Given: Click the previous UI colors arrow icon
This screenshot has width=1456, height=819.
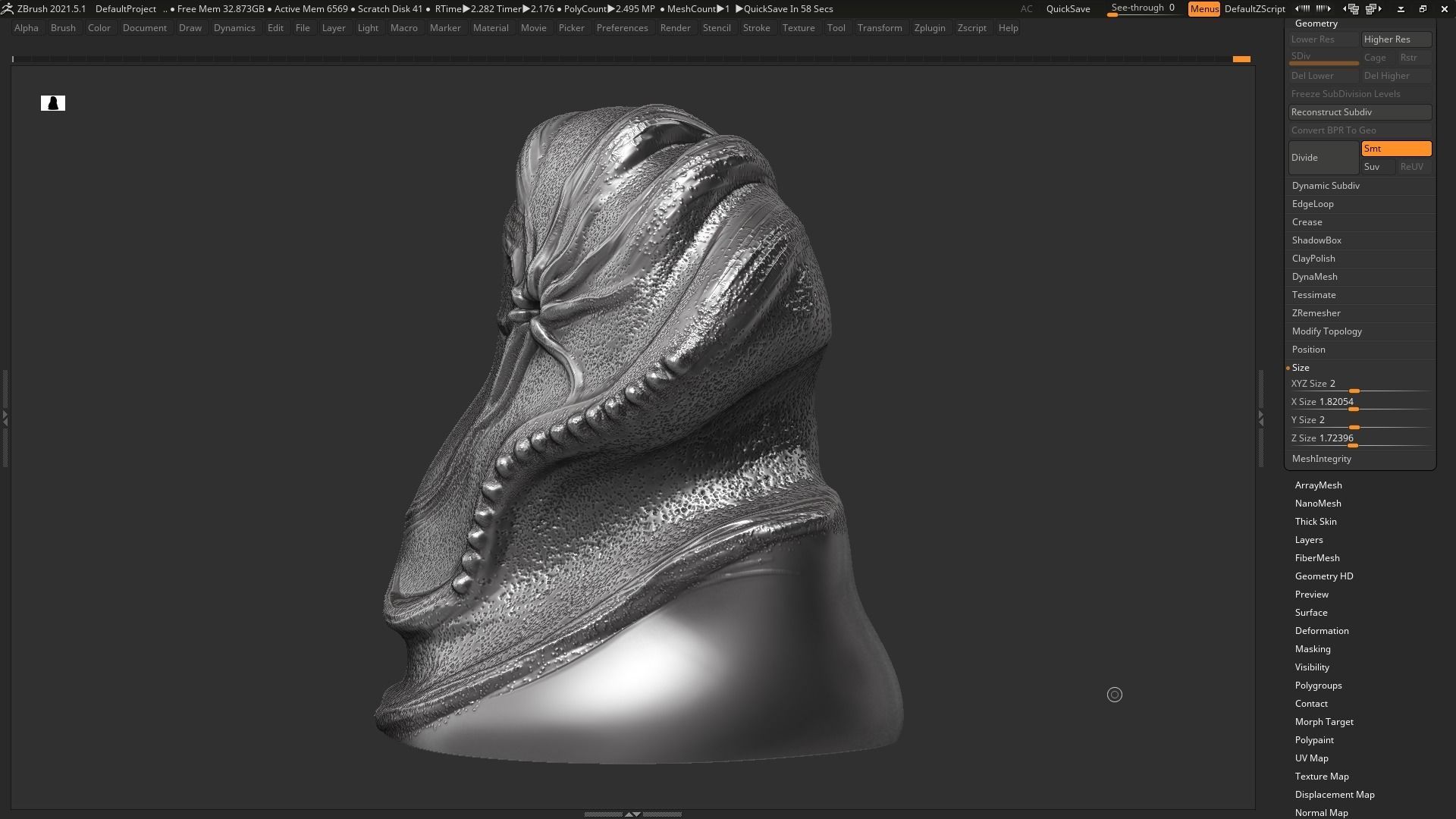Looking at the screenshot, I should click(1302, 8).
